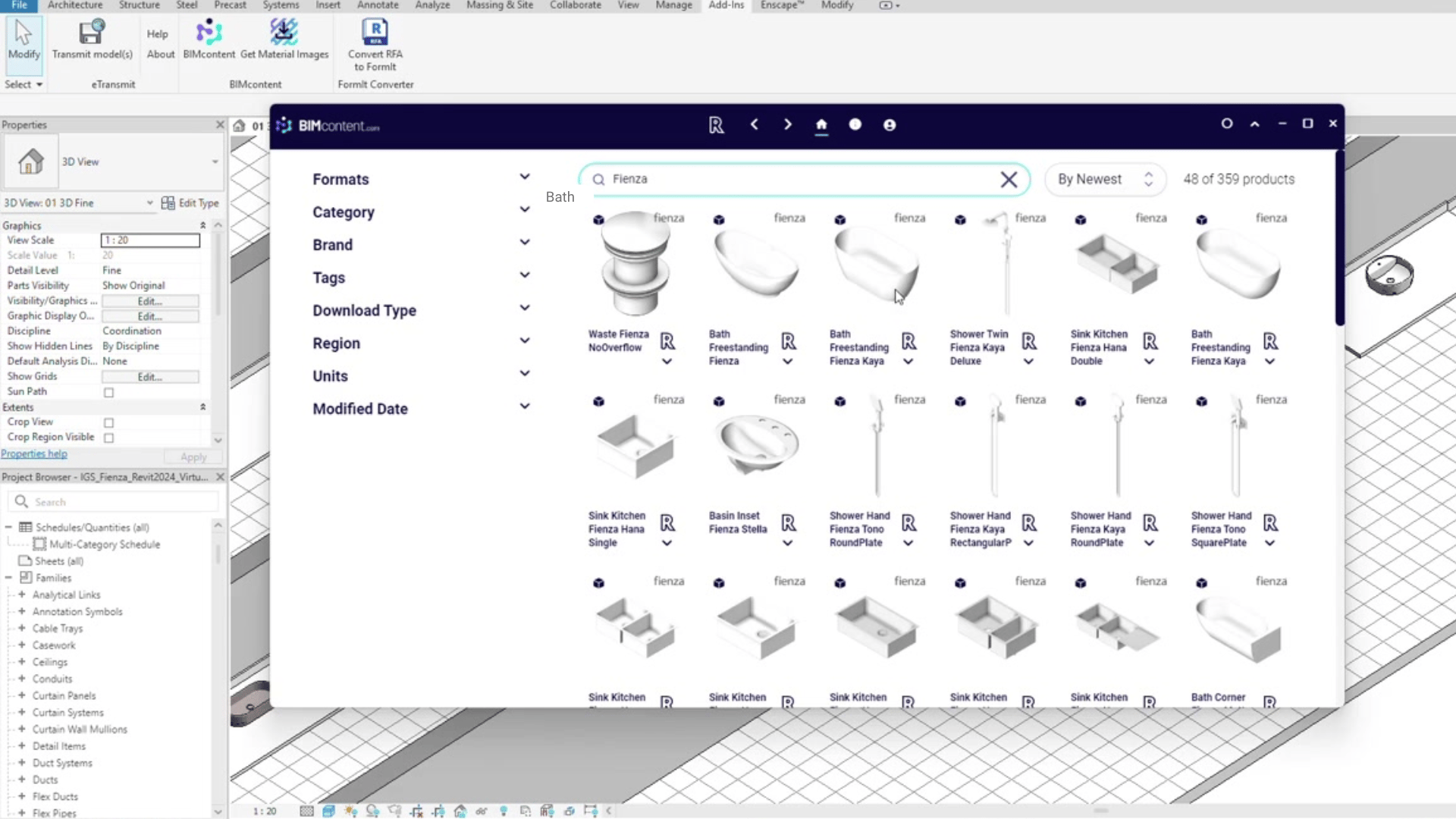1456x819 pixels.
Task: Click Revit download icon for Waste Fienza NoOverflow
Action: point(667,341)
